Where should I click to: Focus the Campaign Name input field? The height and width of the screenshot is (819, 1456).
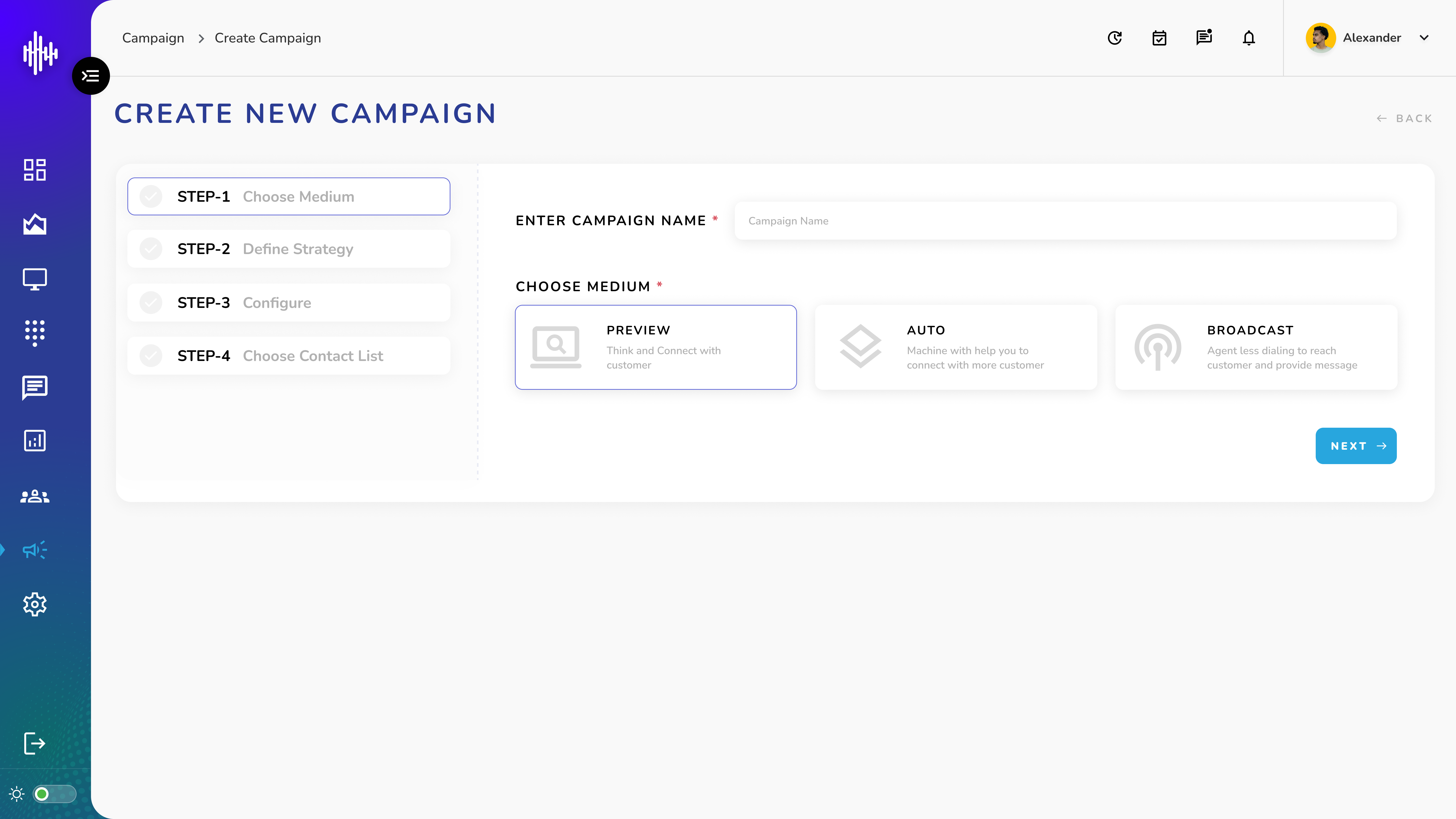click(x=1065, y=221)
